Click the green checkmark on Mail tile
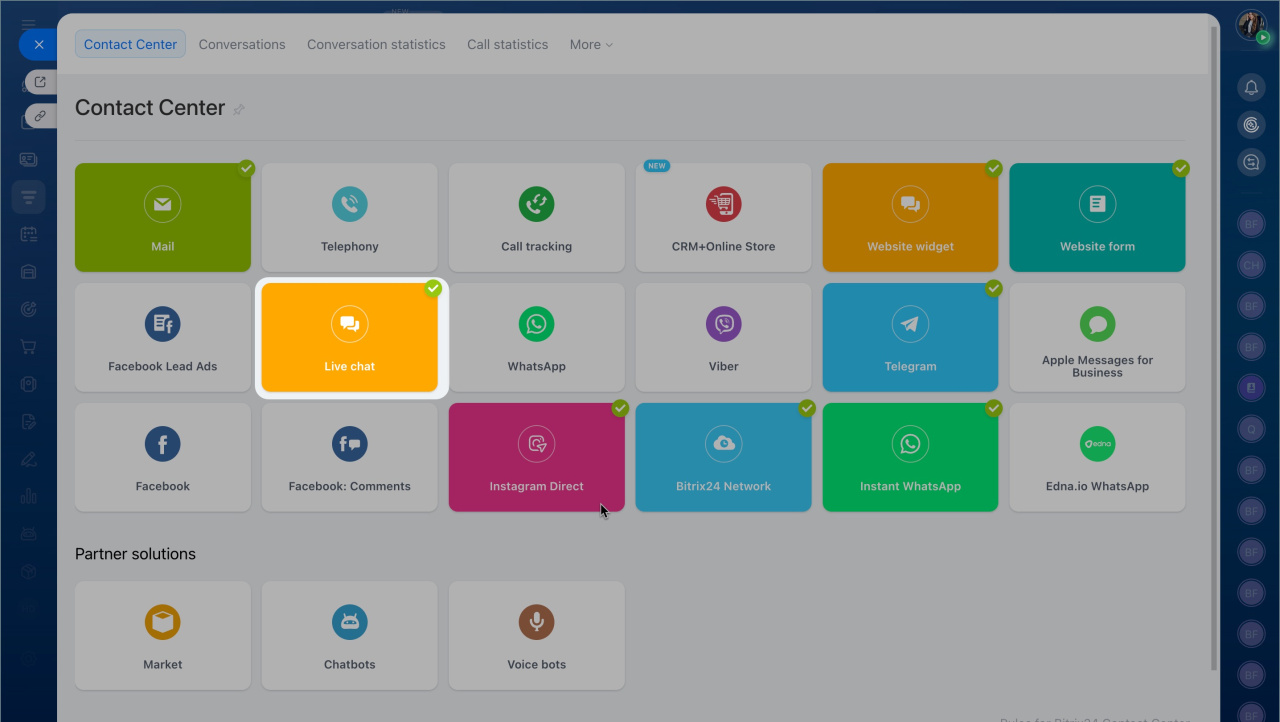This screenshot has width=1280, height=722. [x=246, y=168]
